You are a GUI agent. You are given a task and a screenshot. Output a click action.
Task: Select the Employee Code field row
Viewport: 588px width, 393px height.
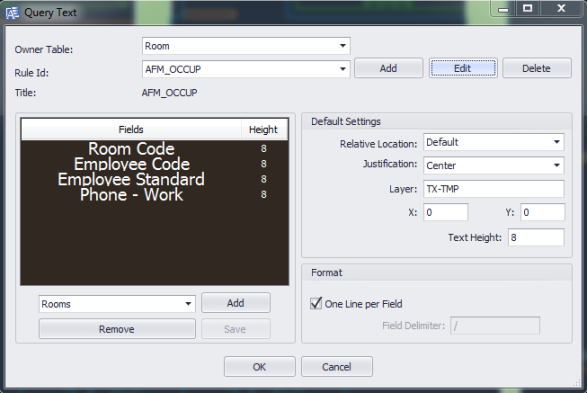[x=154, y=164]
